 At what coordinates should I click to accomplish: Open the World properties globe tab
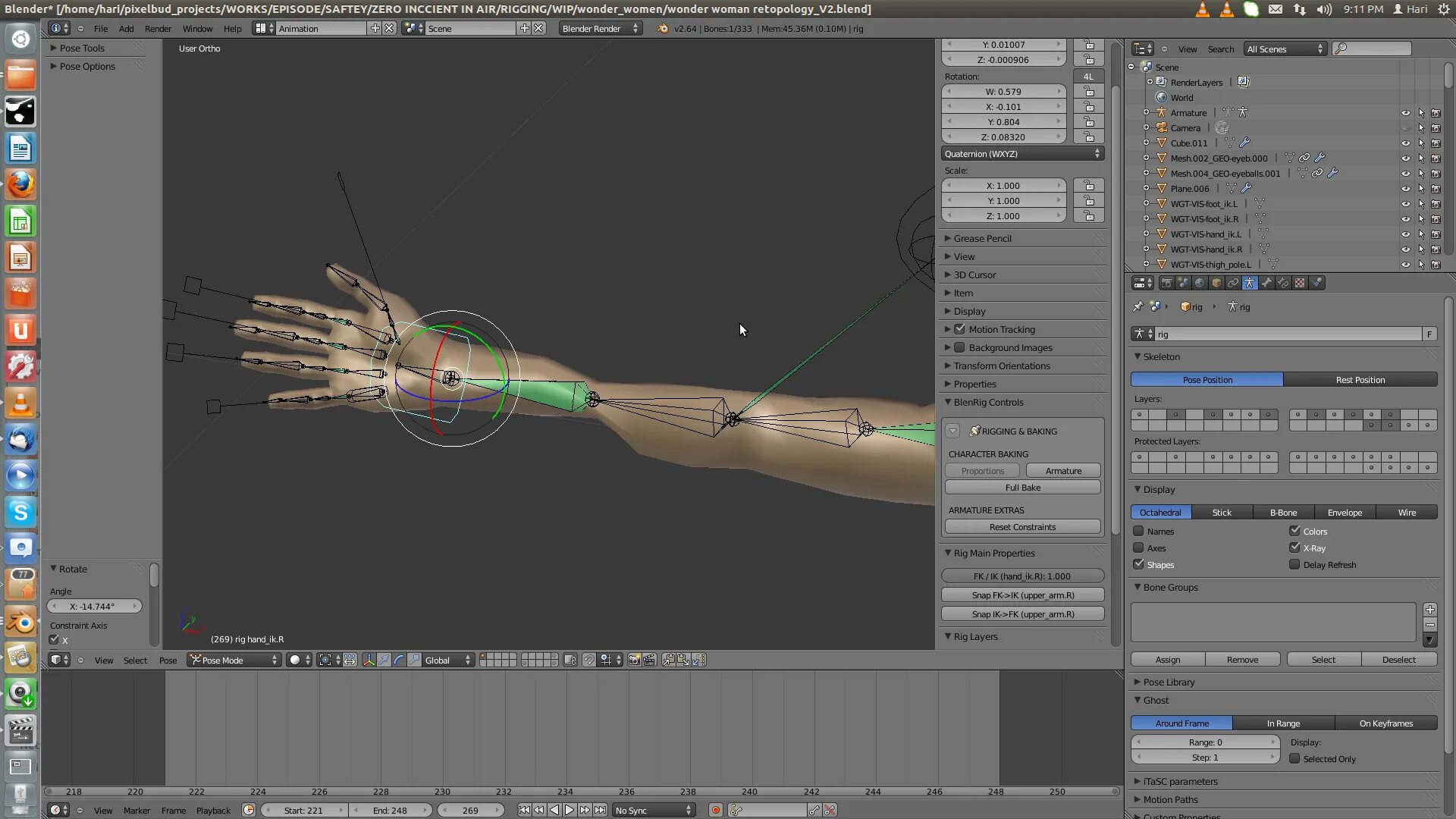tap(1200, 283)
